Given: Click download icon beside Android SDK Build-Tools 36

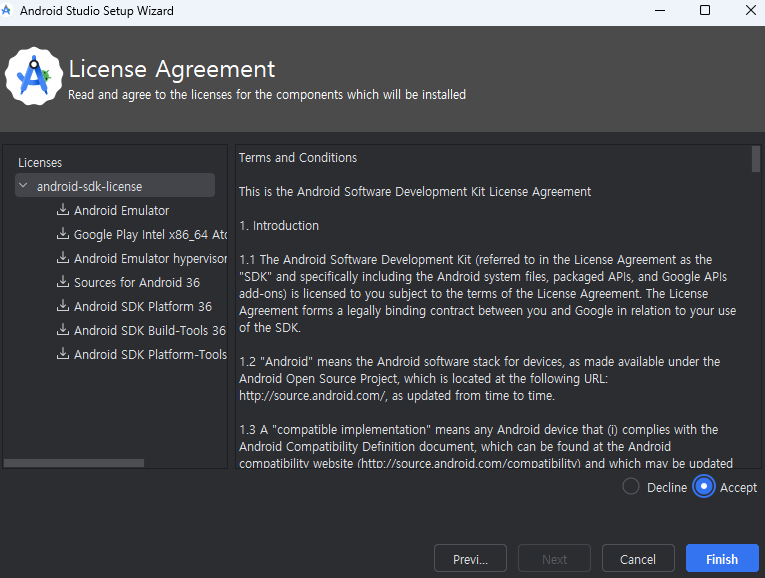Looking at the screenshot, I should point(62,330).
